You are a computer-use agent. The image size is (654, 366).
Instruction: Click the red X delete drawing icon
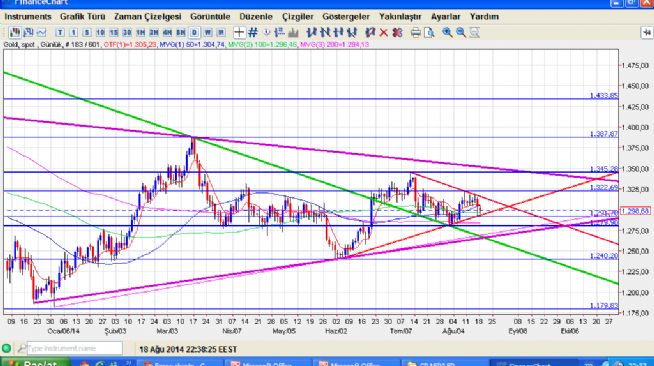click(x=383, y=32)
